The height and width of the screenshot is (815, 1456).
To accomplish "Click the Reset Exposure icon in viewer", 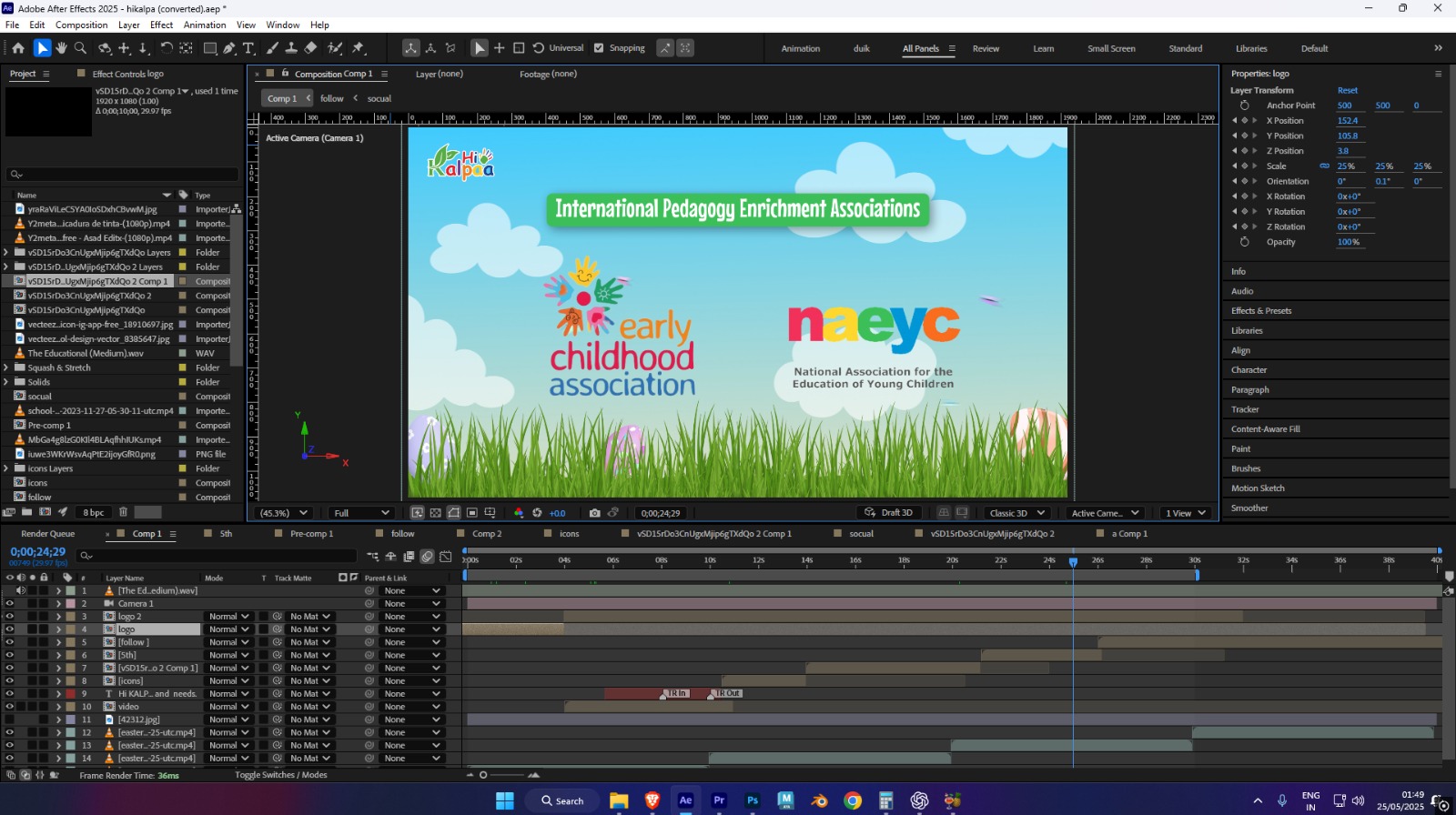I will [537, 513].
